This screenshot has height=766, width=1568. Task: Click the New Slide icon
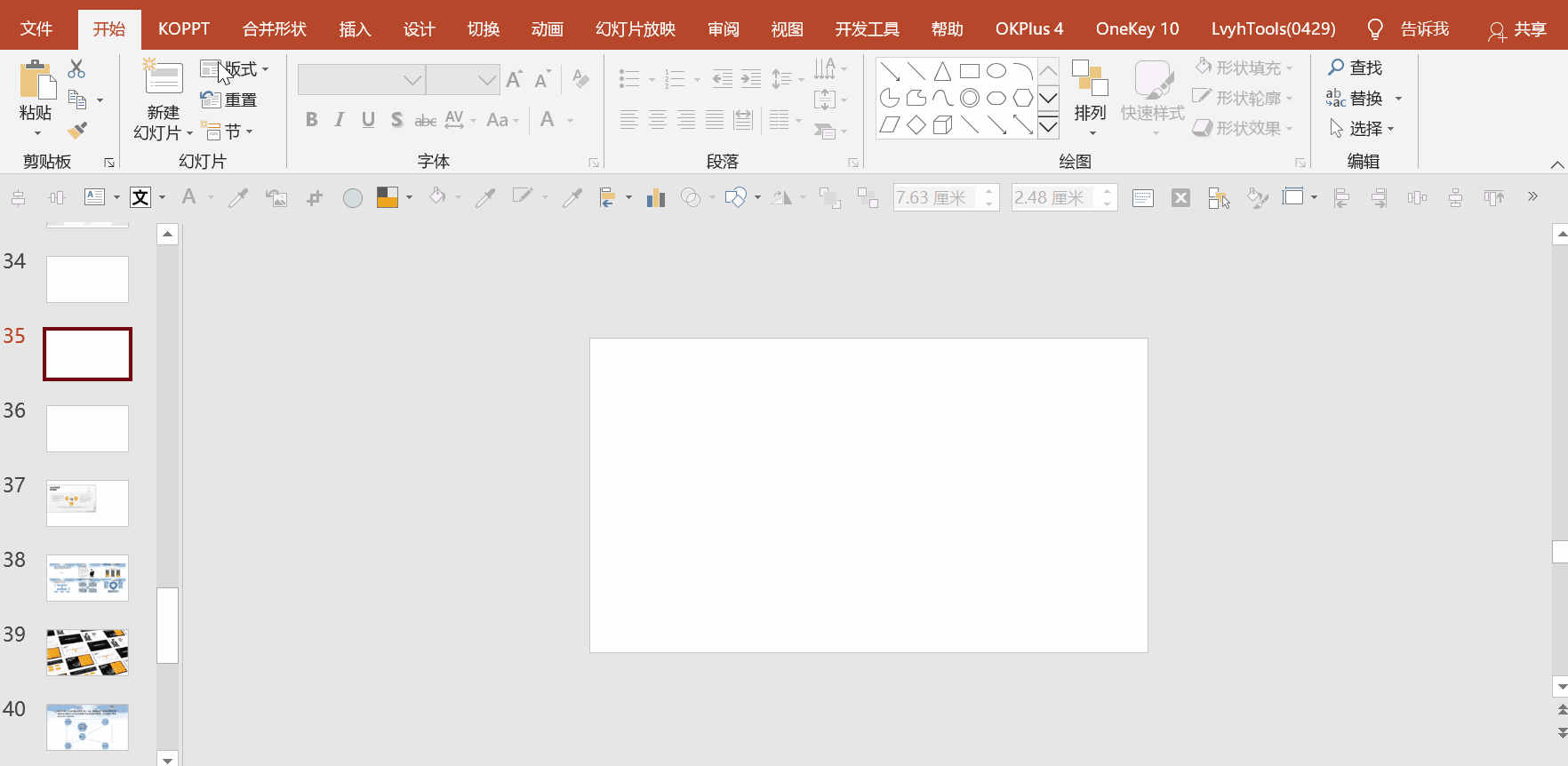pos(164,78)
